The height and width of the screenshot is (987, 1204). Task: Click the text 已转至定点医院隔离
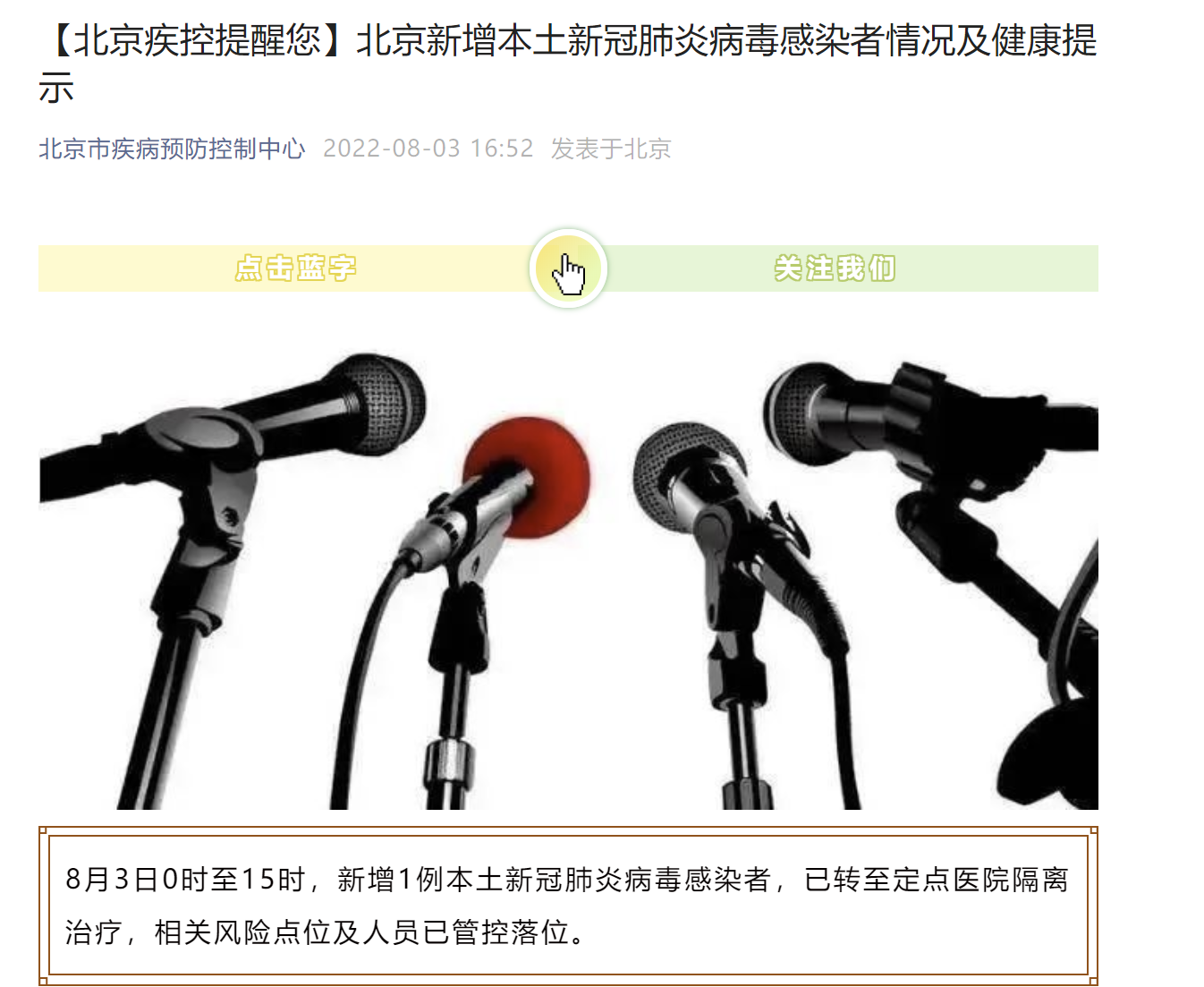coord(937,880)
